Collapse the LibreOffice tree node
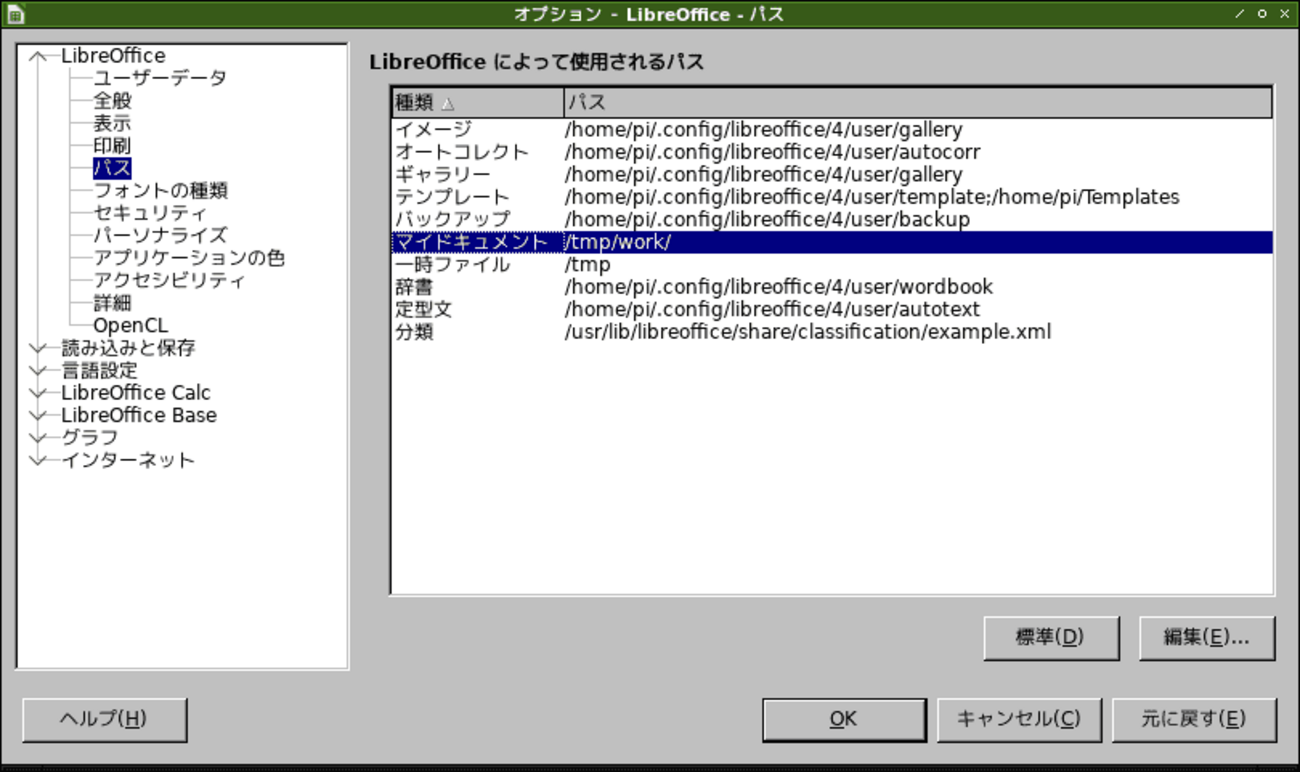The width and height of the screenshot is (1300, 772). 39,56
